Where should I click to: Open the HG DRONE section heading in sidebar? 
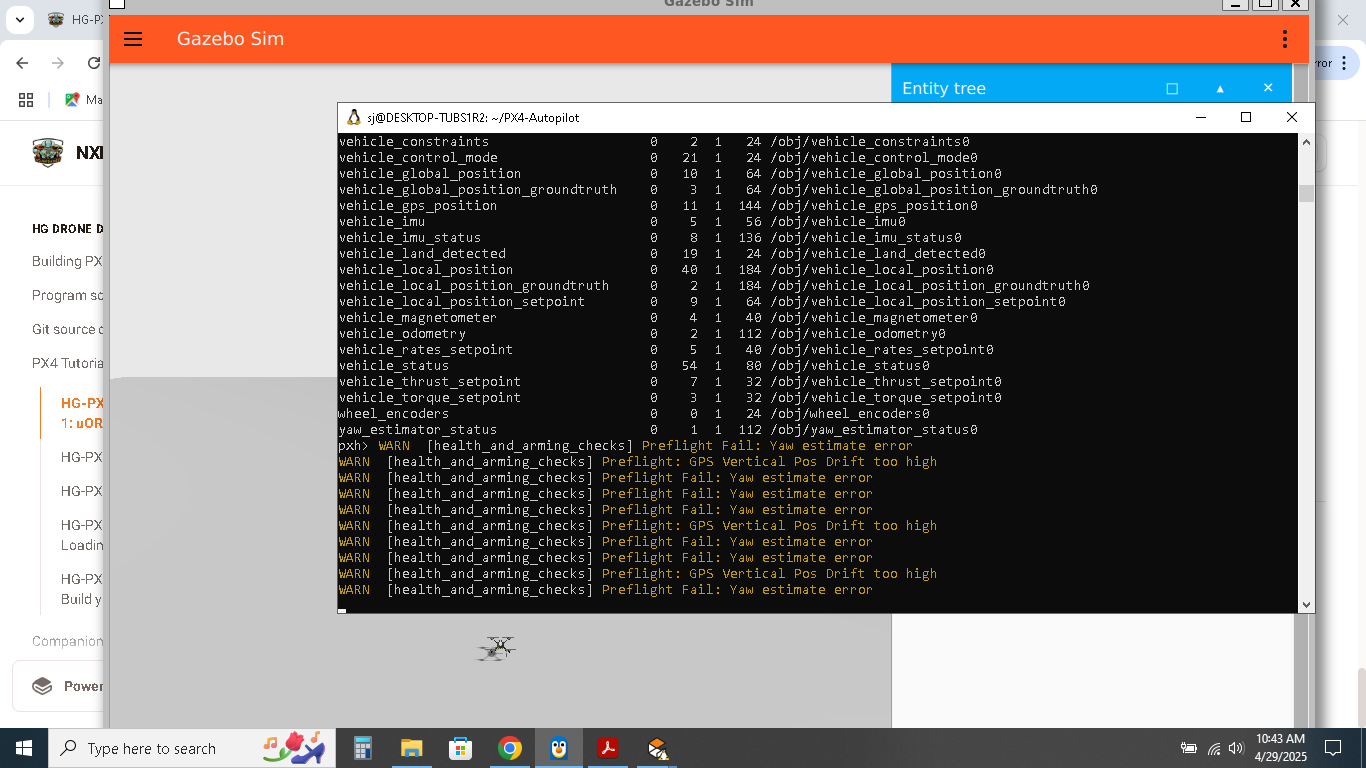(68, 228)
